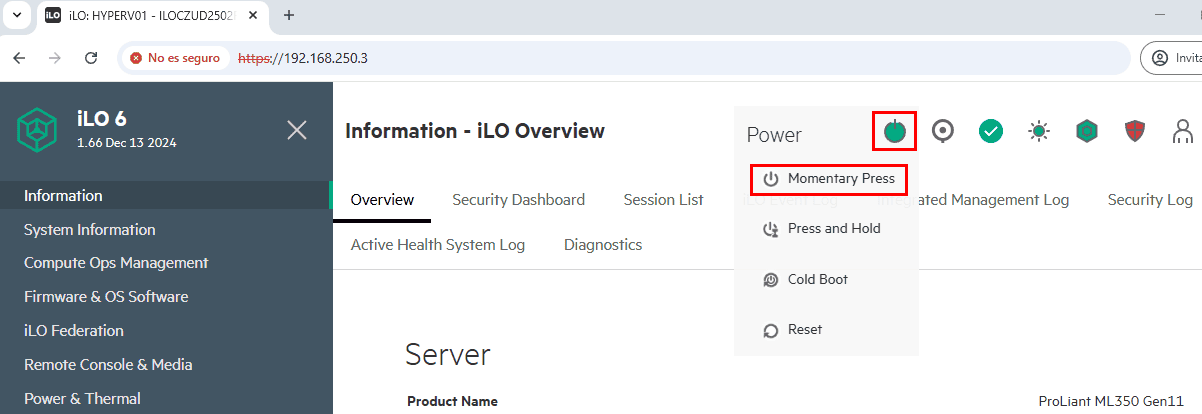Click the green Power status icon
Screen dimensions: 1202x414
[894, 131]
